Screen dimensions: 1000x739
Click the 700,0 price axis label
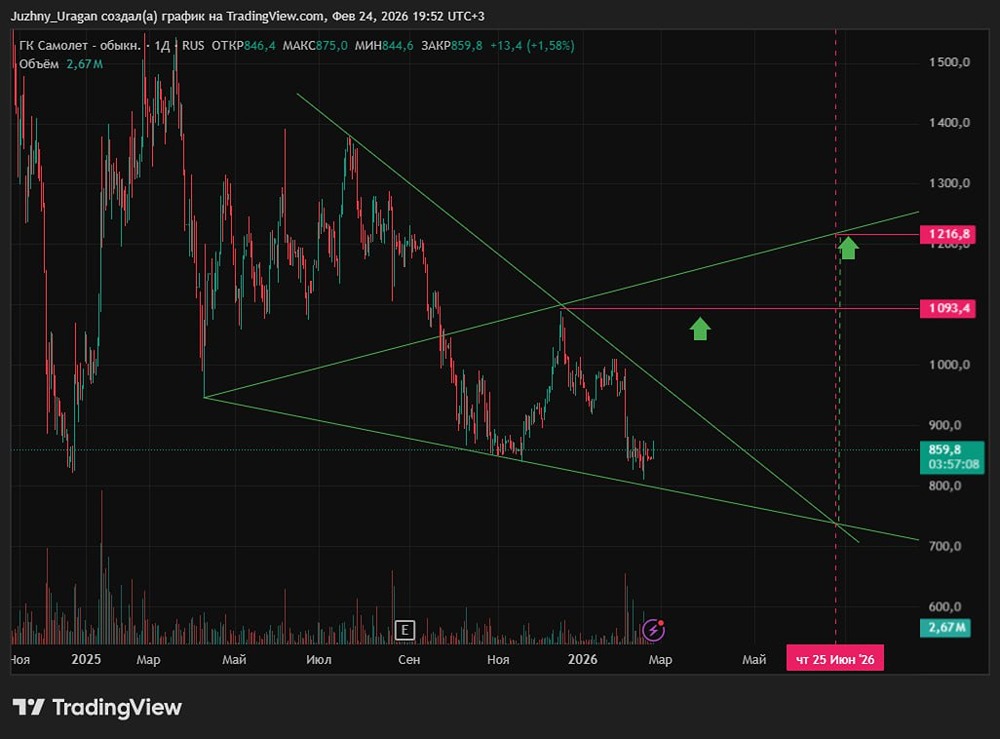[x=945, y=546]
